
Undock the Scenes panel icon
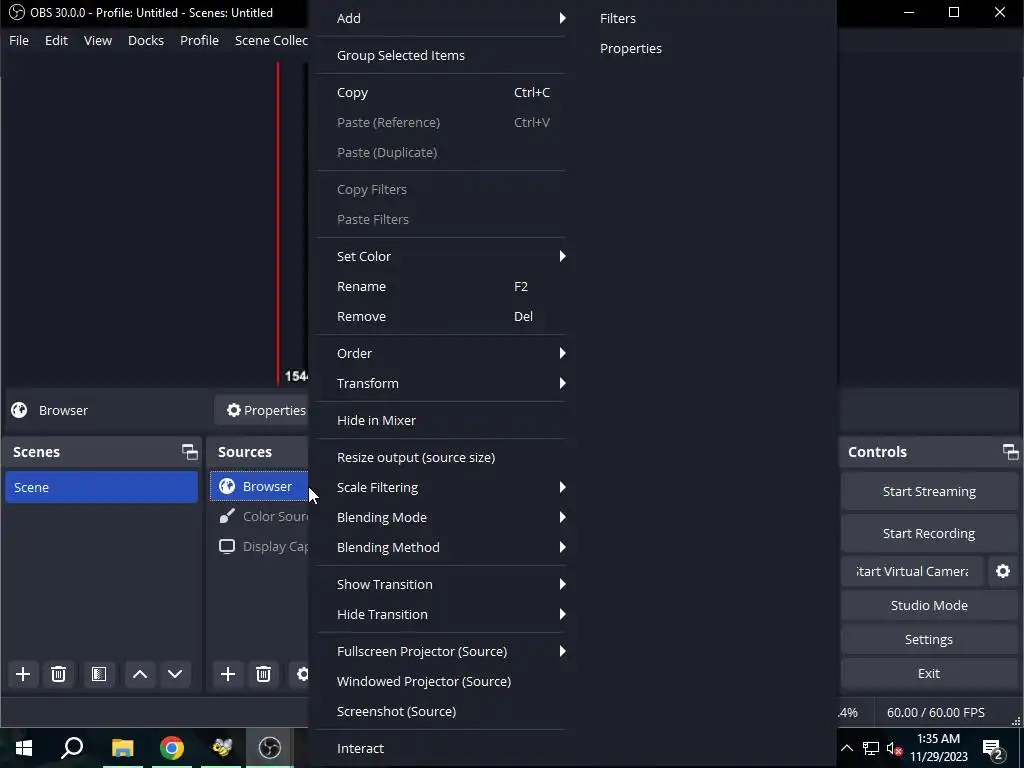click(x=189, y=452)
